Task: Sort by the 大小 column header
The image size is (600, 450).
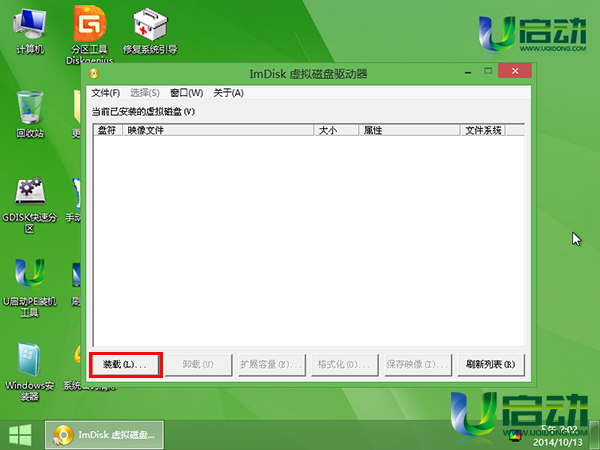Action: (x=336, y=130)
